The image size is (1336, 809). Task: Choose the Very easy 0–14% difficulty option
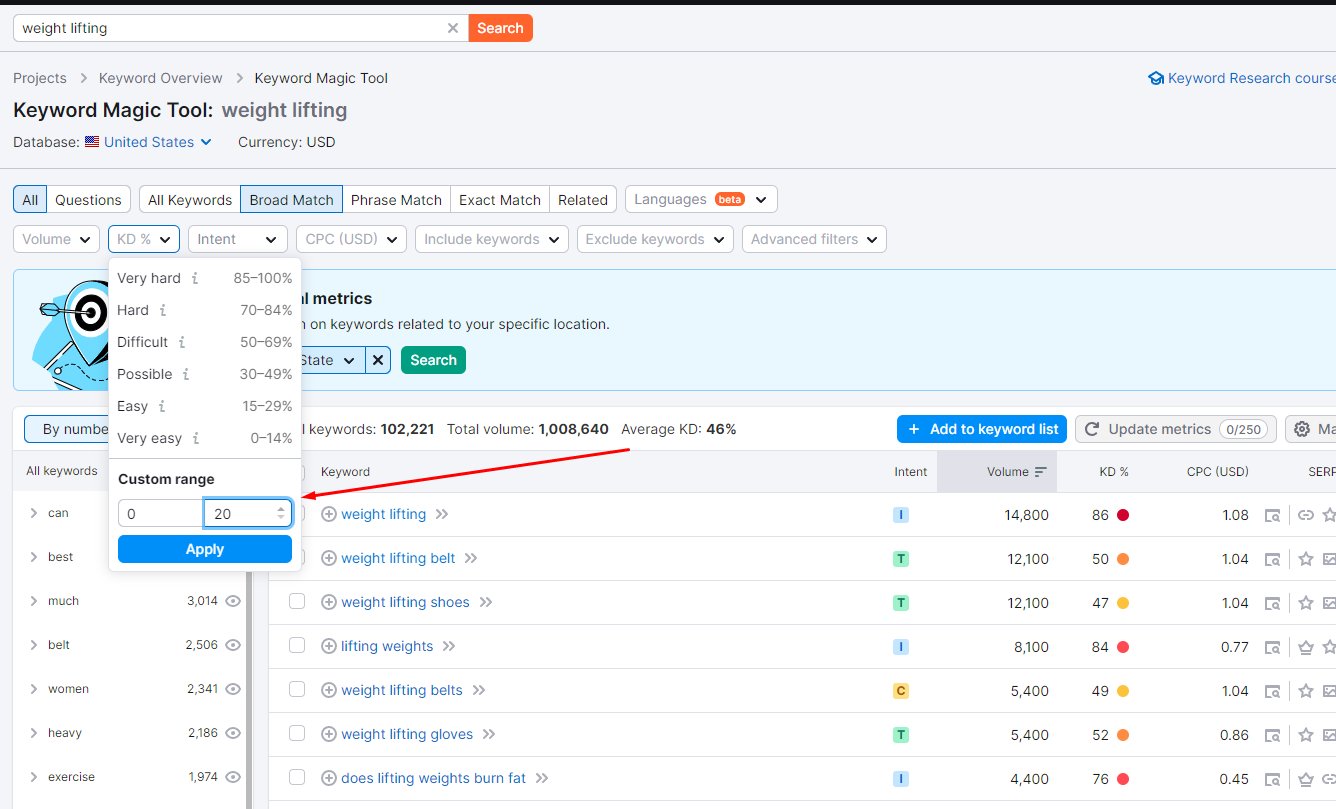205,438
